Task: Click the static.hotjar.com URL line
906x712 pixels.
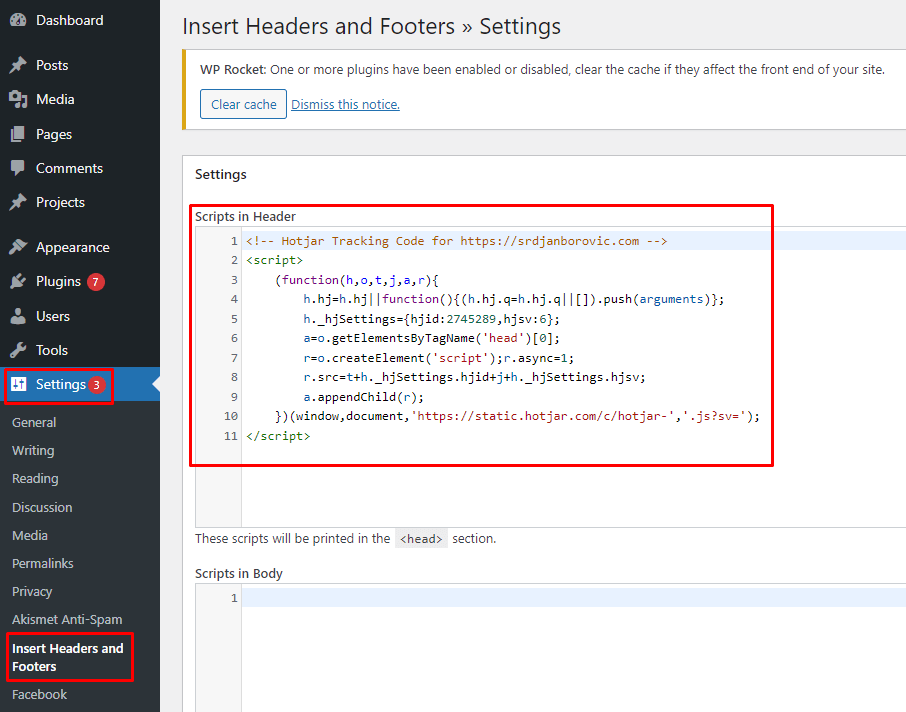Action: coord(517,416)
